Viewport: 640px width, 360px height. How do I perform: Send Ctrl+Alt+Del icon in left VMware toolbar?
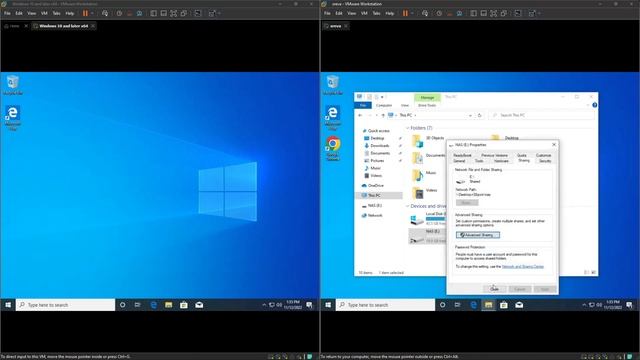(x=105, y=13)
